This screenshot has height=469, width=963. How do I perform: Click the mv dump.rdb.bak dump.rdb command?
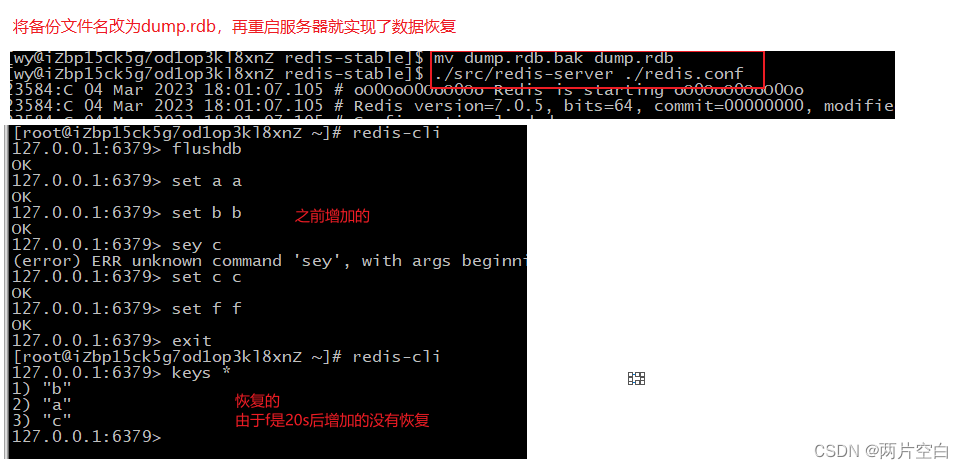[553, 58]
